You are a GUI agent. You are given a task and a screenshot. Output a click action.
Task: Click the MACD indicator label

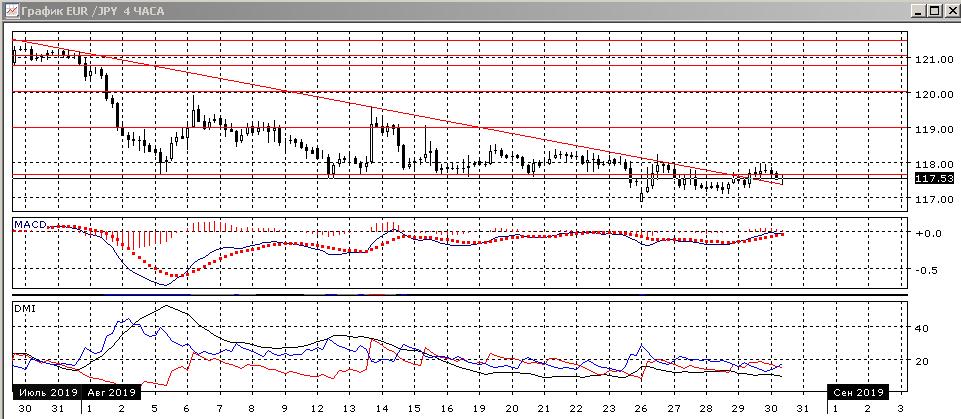point(29,222)
